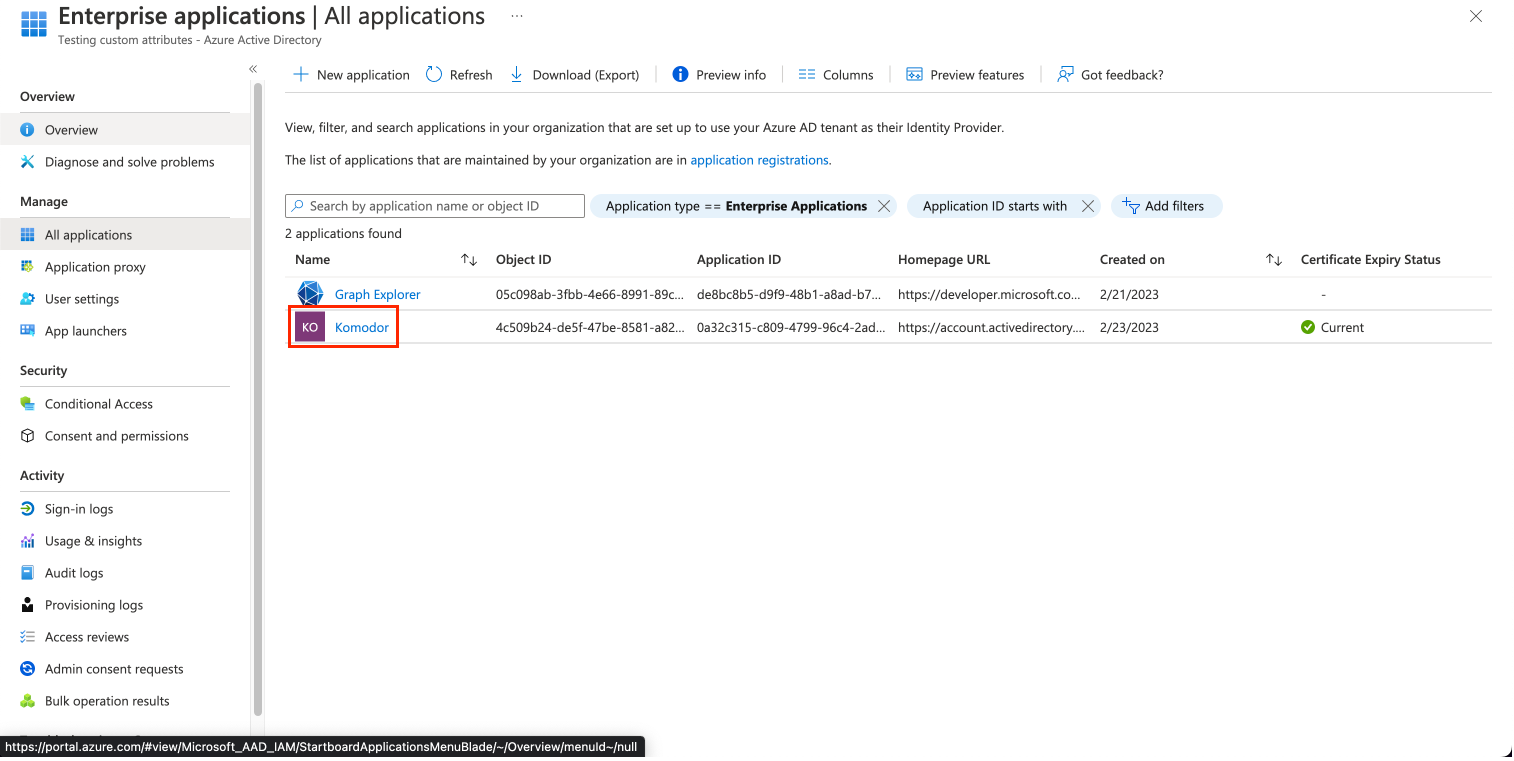Collapse the sidebar with double chevron

tap(253, 69)
